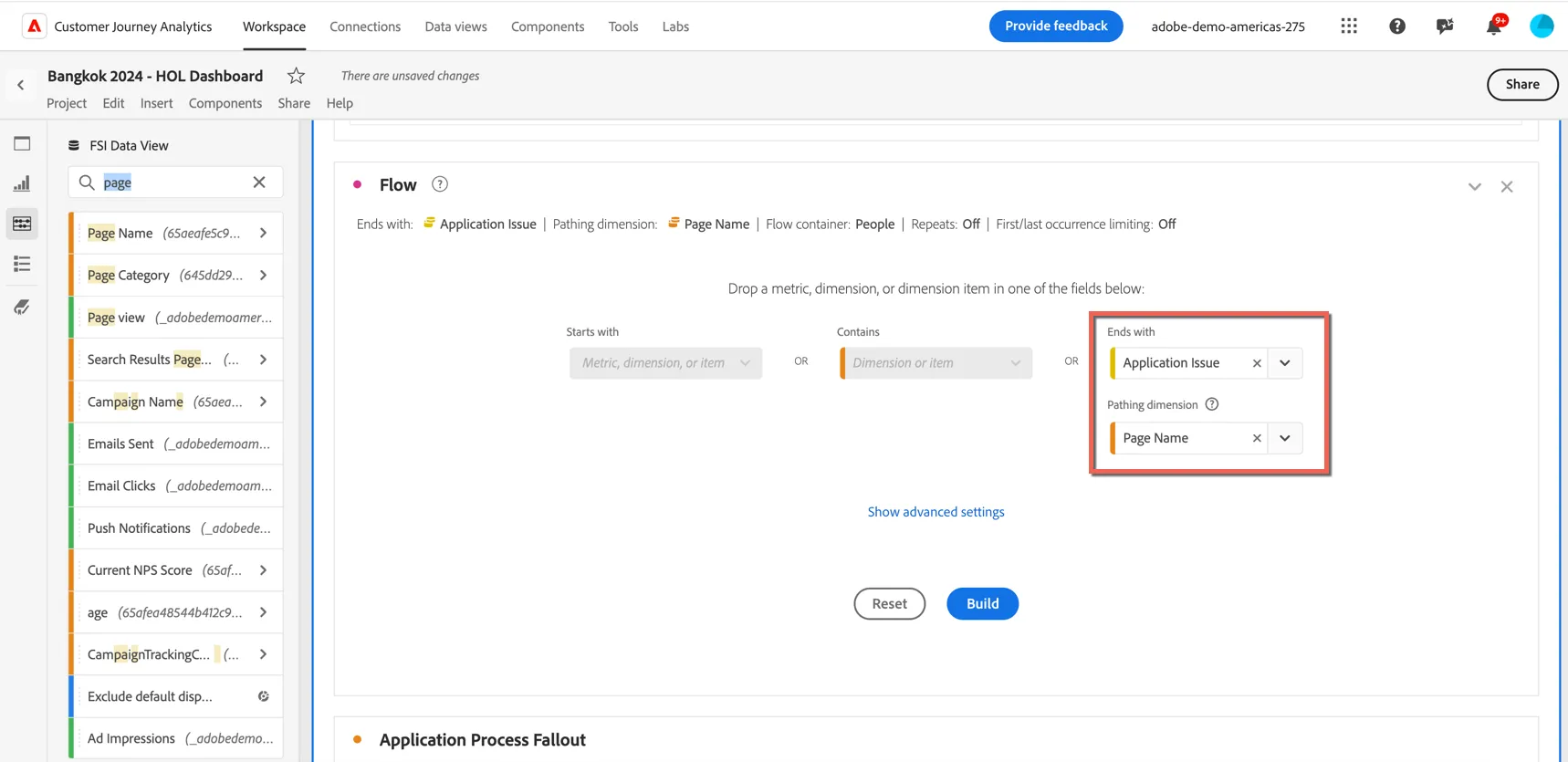Favorite the project with the star icon
1568x762 pixels.
(296, 76)
